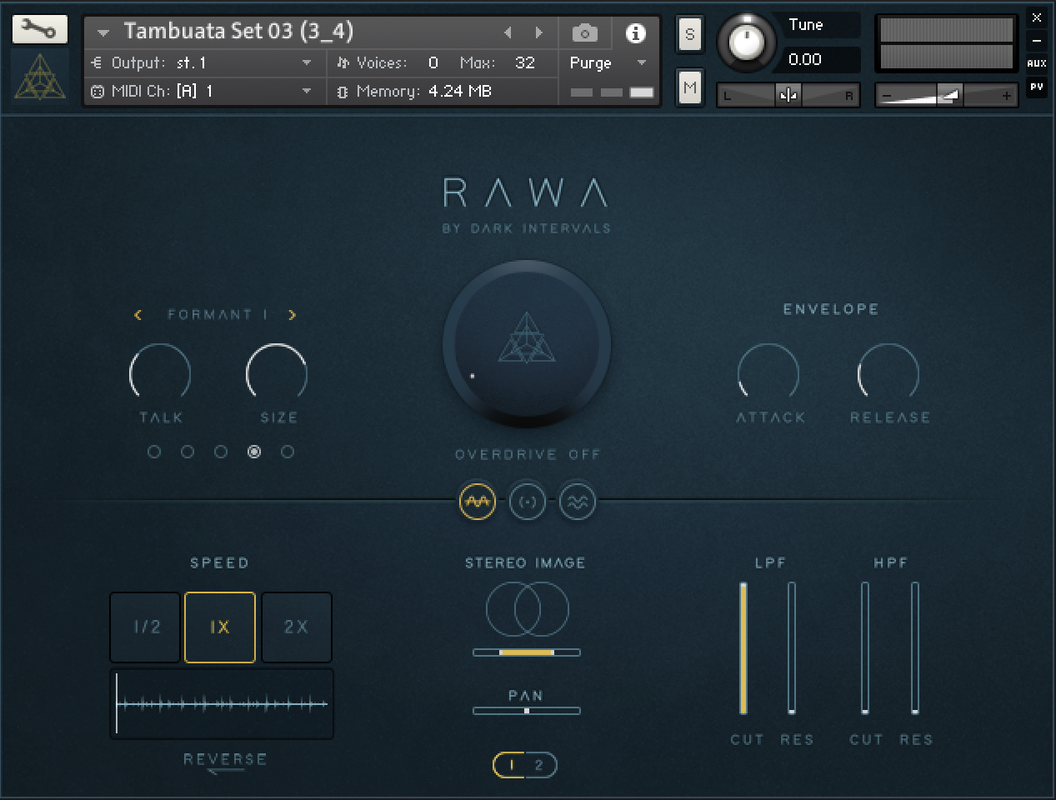
Task: Mute the instrument with the M button
Action: coord(690,87)
